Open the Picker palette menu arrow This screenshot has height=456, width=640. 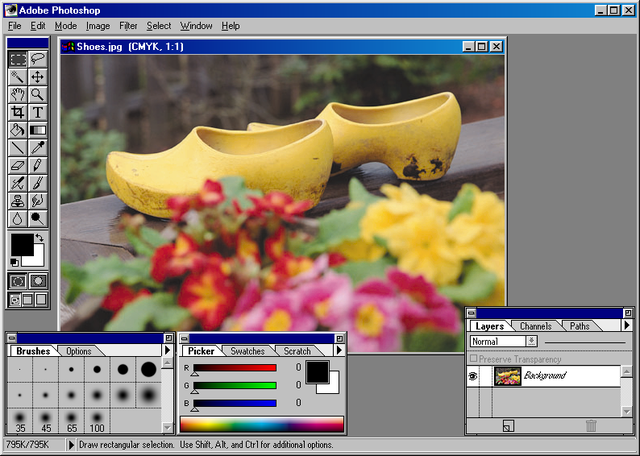339,350
